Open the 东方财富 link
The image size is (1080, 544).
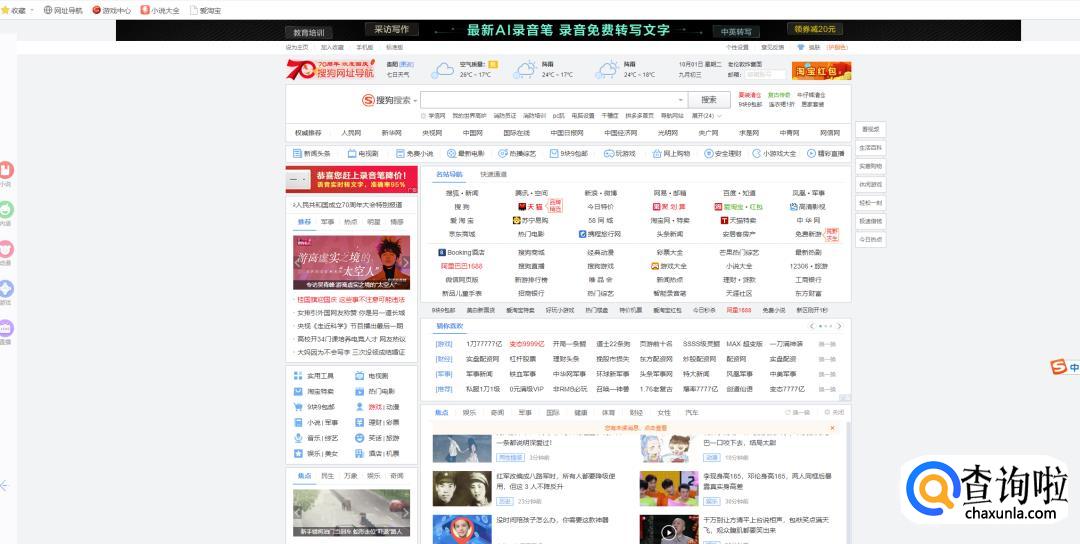807,293
